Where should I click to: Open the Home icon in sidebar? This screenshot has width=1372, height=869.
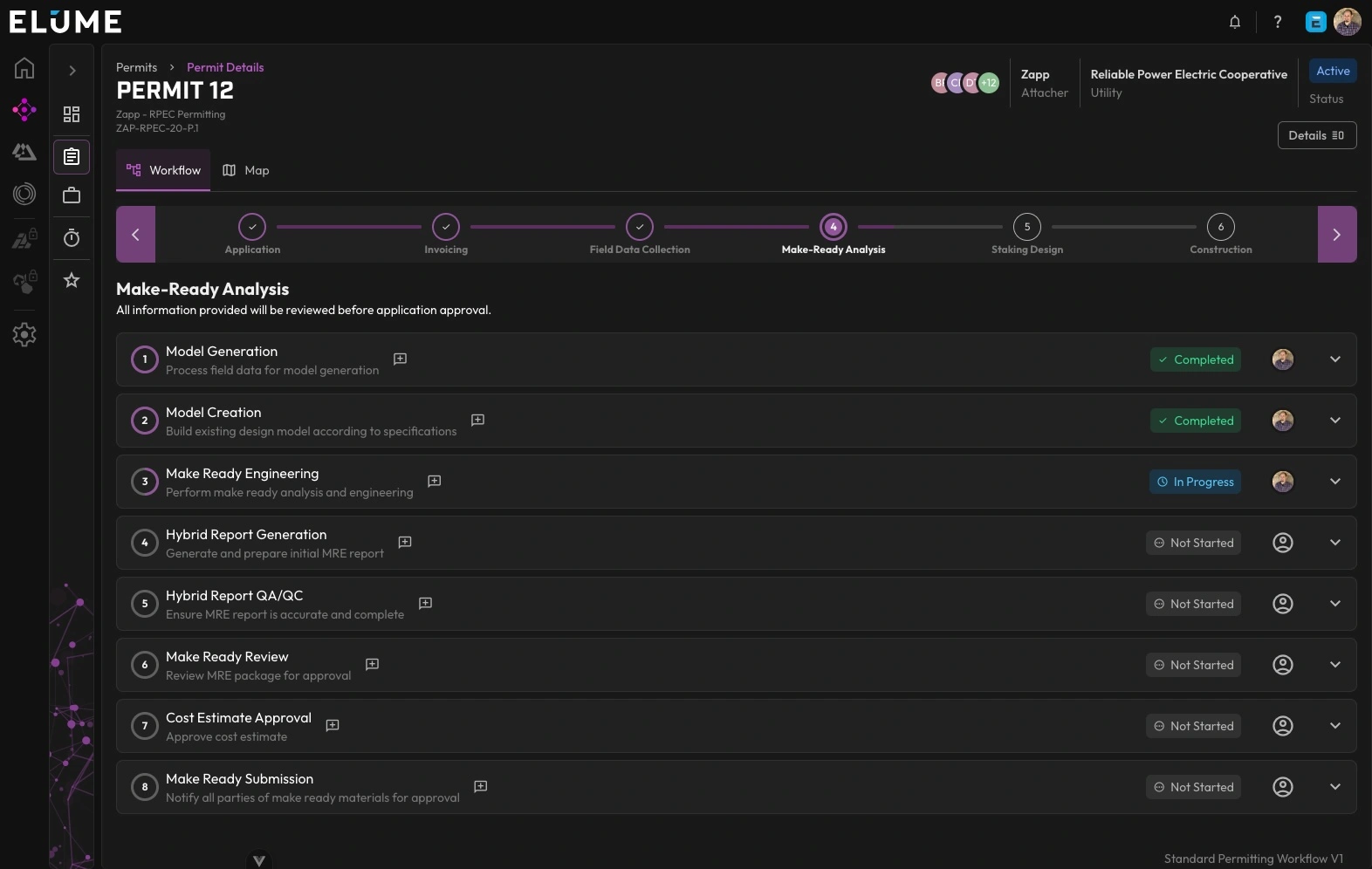pyautogui.click(x=24, y=68)
